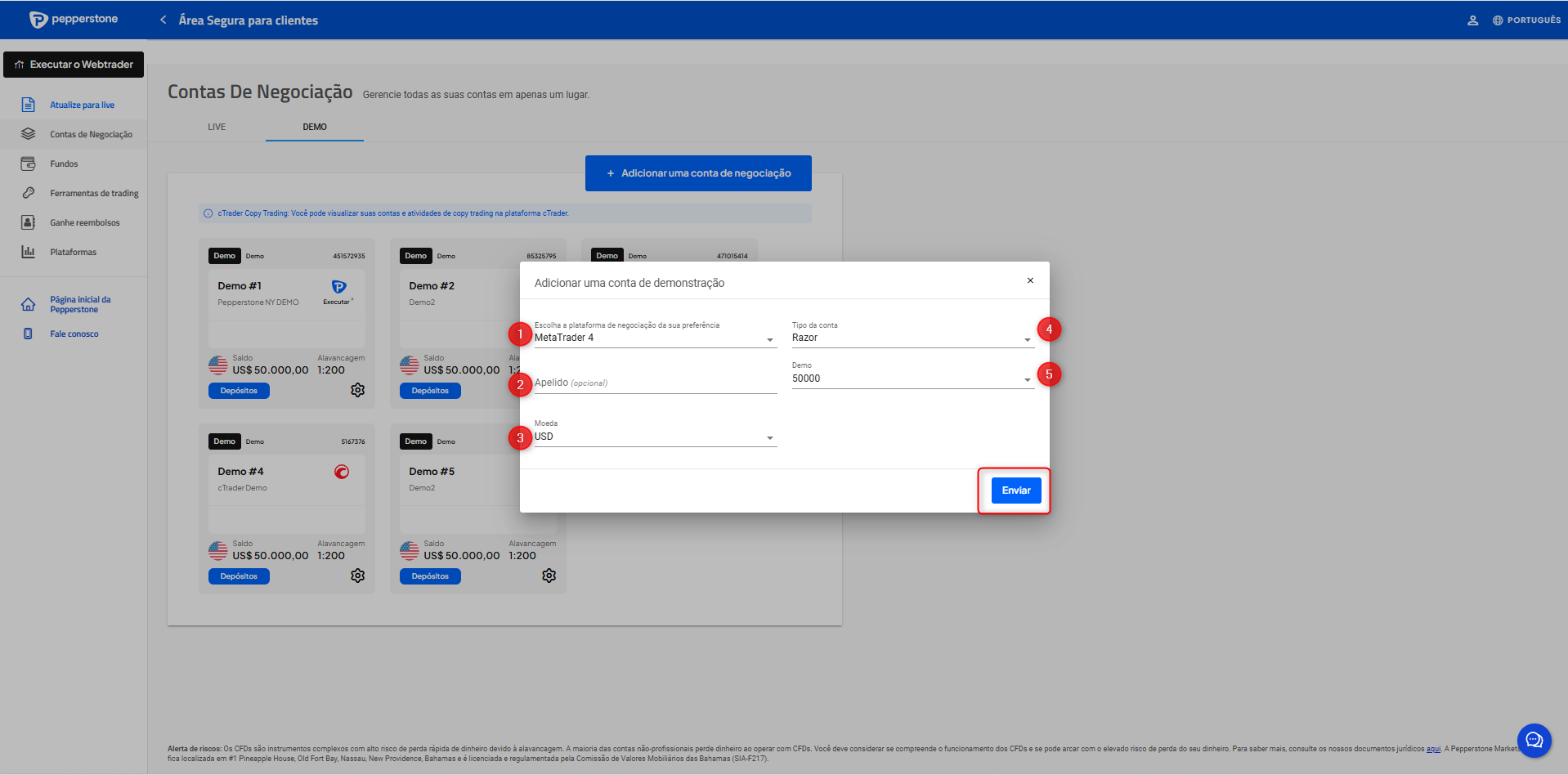This screenshot has height=775, width=1568.
Task: Click the back arrow beside Área Segura
Action: click(163, 20)
